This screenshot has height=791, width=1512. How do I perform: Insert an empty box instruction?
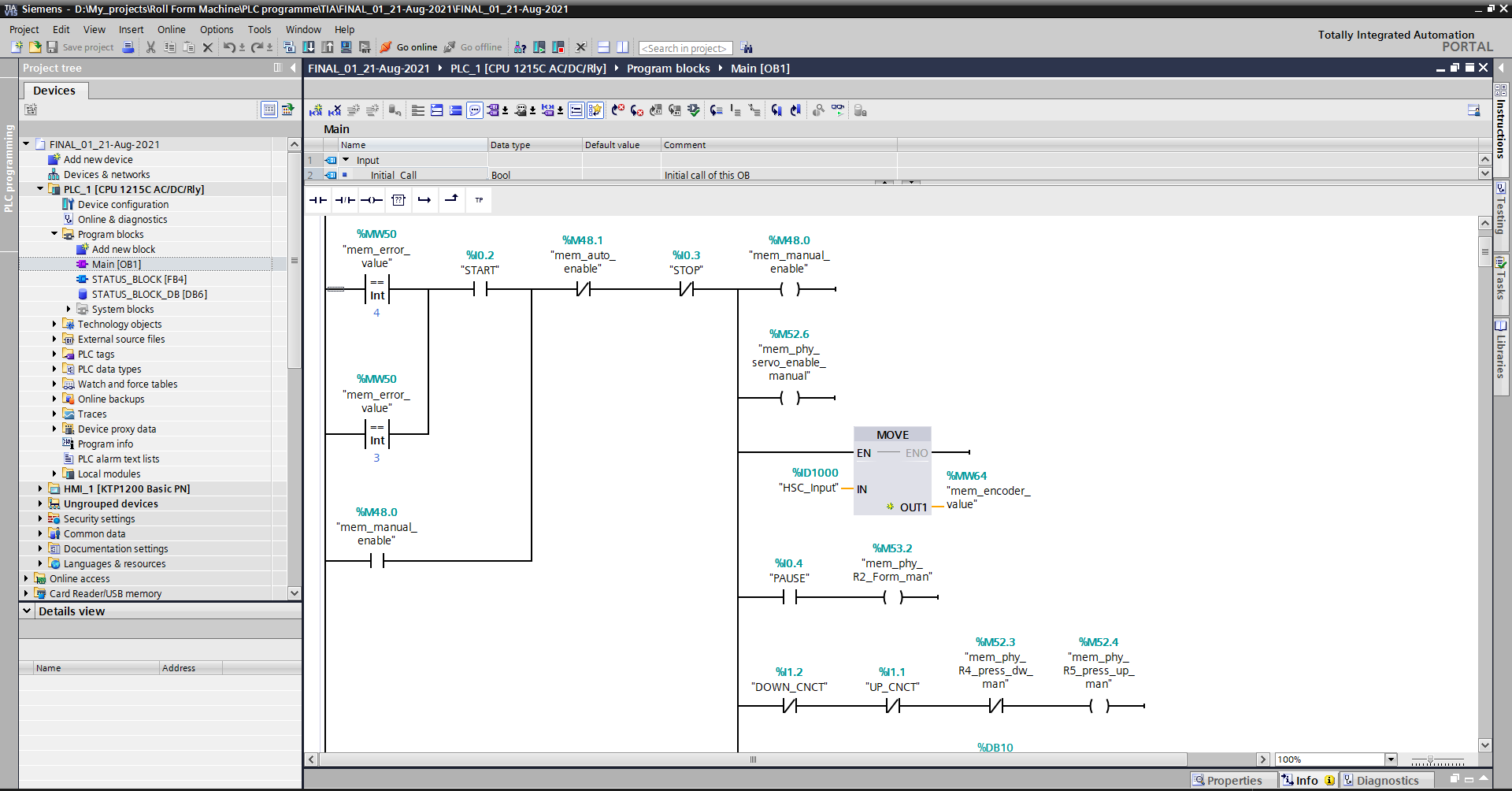398,199
